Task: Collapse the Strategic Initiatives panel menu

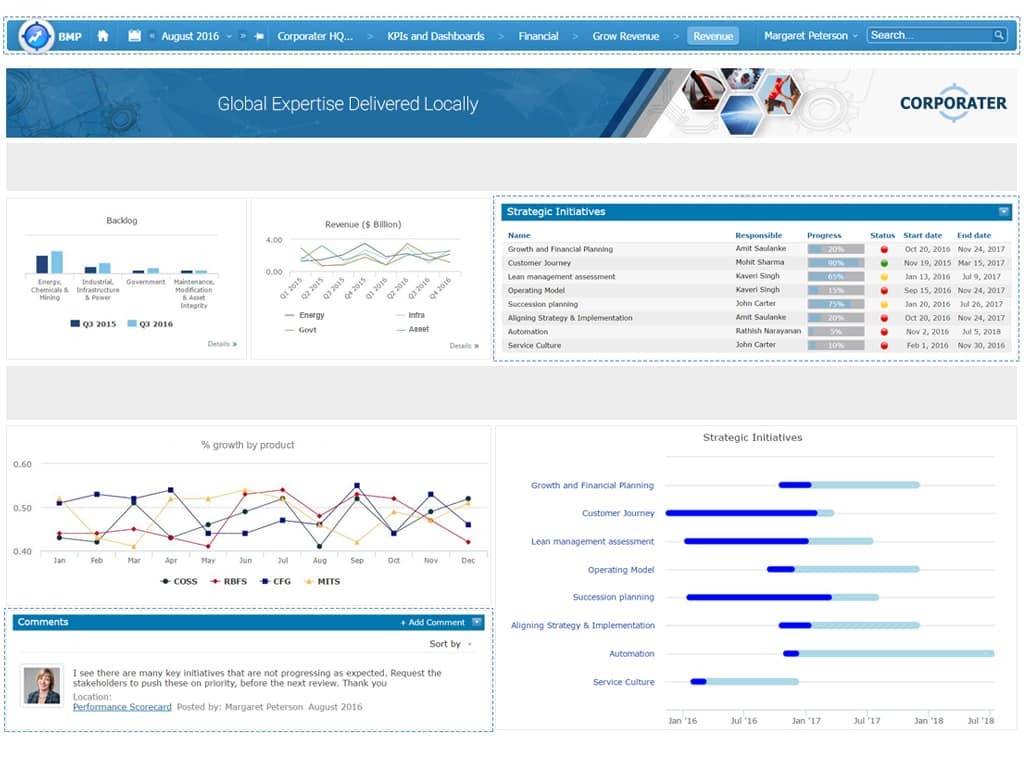Action: 1003,212
